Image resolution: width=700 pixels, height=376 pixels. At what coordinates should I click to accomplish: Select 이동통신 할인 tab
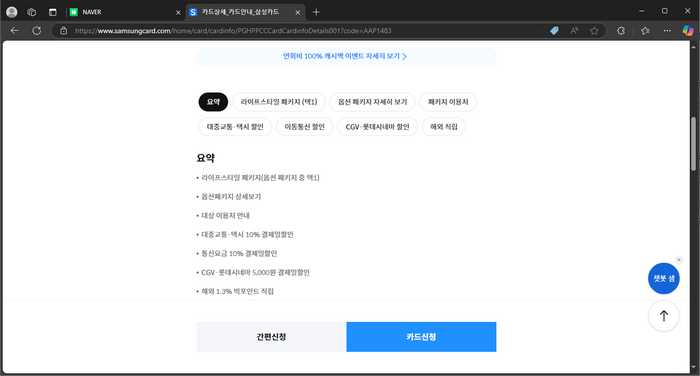(304, 127)
